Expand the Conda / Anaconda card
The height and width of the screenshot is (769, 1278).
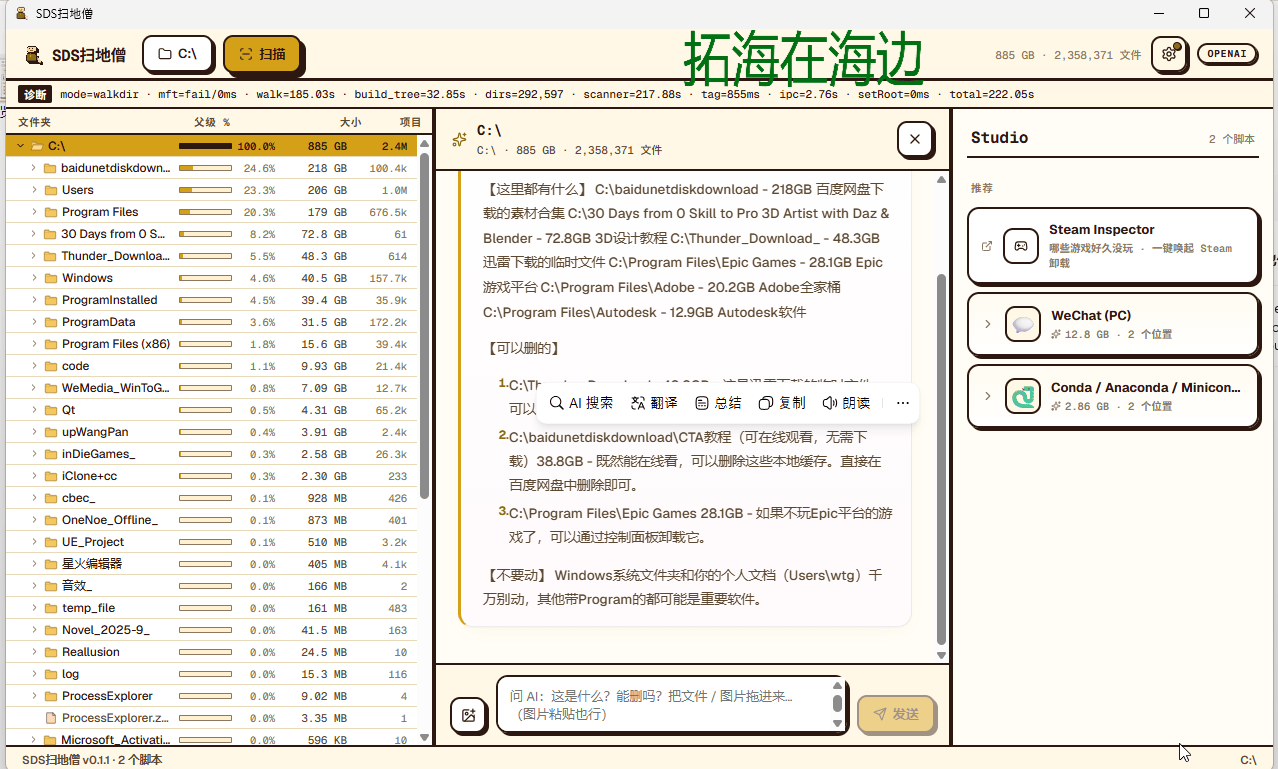pyautogui.click(x=987, y=396)
